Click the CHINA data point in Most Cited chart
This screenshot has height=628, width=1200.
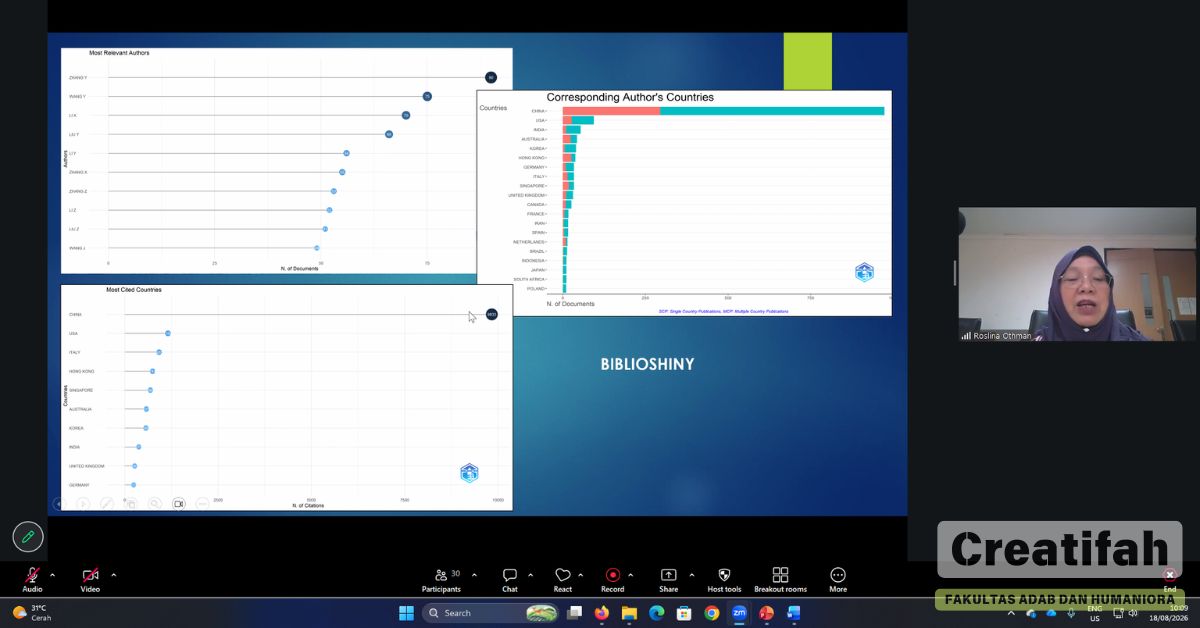pos(492,315)
